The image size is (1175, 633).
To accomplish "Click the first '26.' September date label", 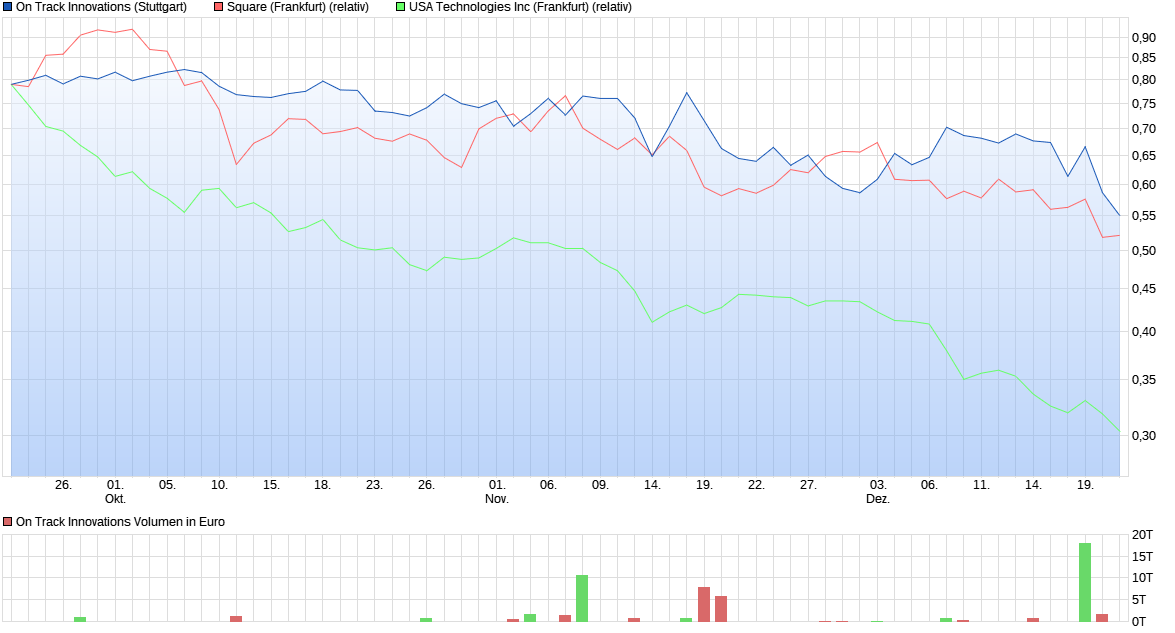I will (63, 485).
